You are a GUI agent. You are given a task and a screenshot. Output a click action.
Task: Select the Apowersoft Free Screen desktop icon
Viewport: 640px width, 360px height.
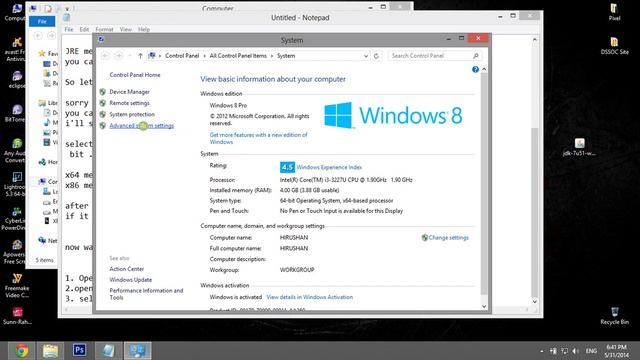[x=15, y=252]
